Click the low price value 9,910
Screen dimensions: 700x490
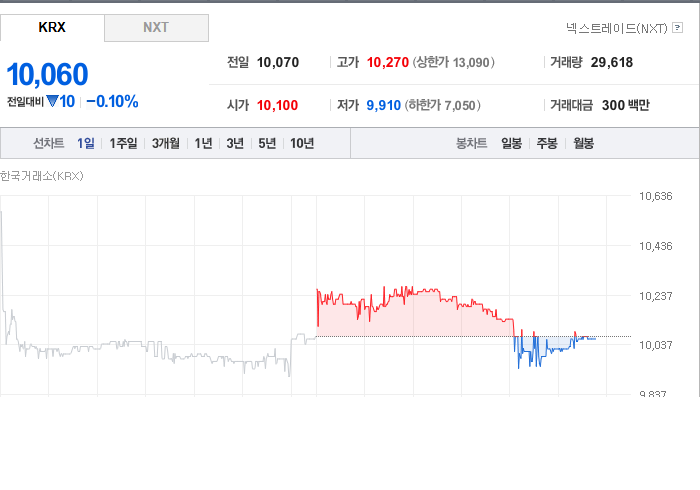point(383,105)
